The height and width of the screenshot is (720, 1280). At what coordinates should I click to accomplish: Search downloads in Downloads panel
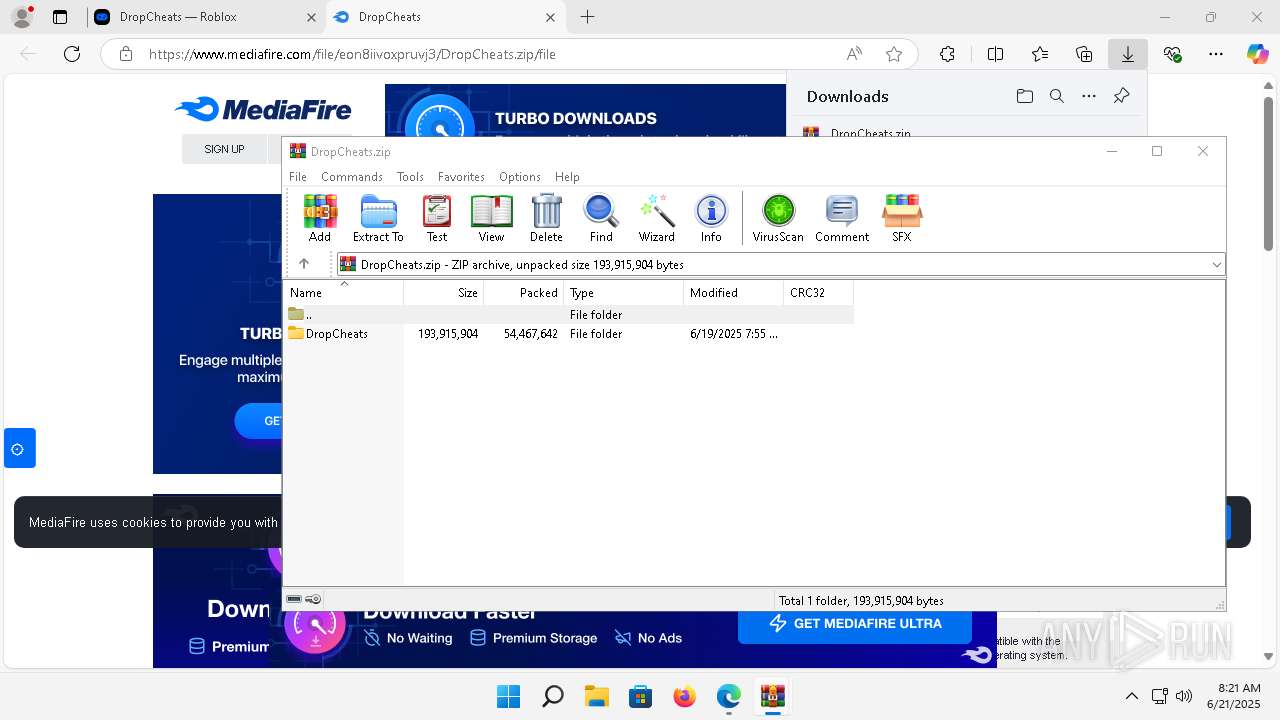point(1057,96)
